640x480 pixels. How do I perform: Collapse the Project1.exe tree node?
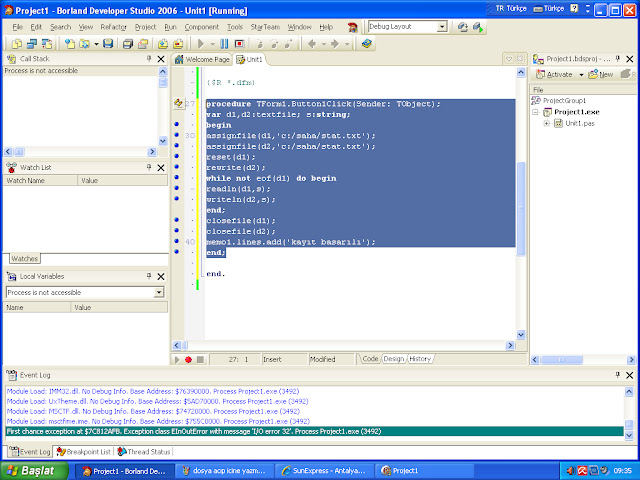[536, 112]
